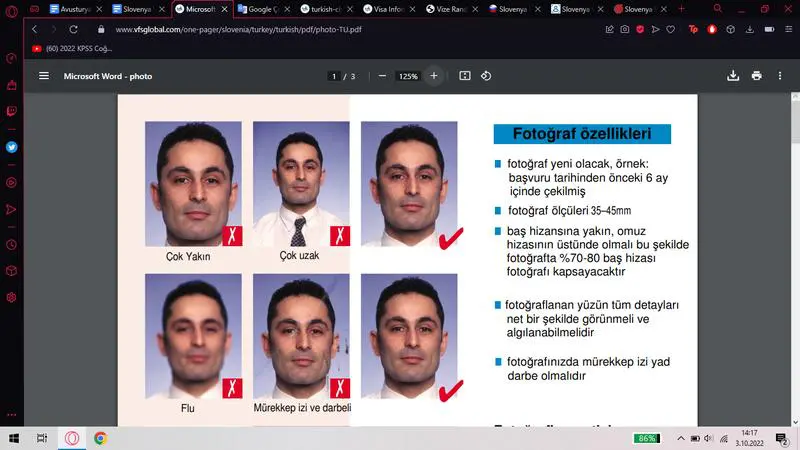
Task: Download the PDF file
Action: coord(733,76)
